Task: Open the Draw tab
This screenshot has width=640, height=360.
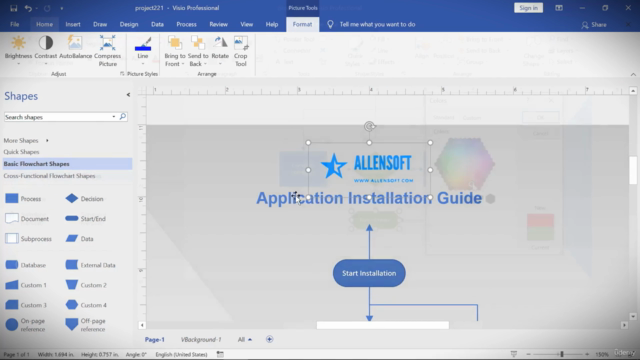Action: tap(100, 24)
